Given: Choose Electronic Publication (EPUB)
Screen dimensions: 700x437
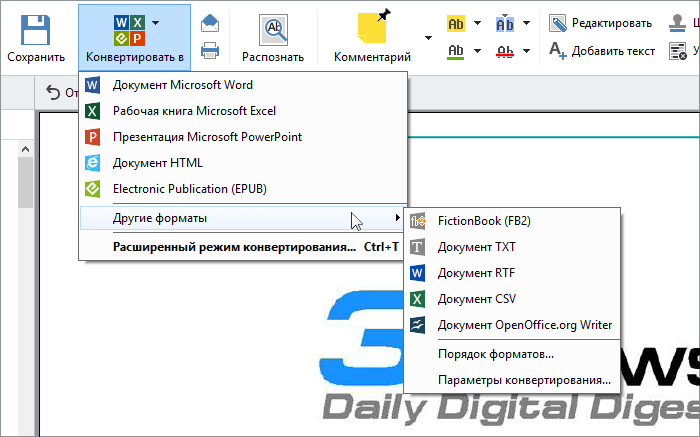Looking at the screenshot, I should click(243, 189).
